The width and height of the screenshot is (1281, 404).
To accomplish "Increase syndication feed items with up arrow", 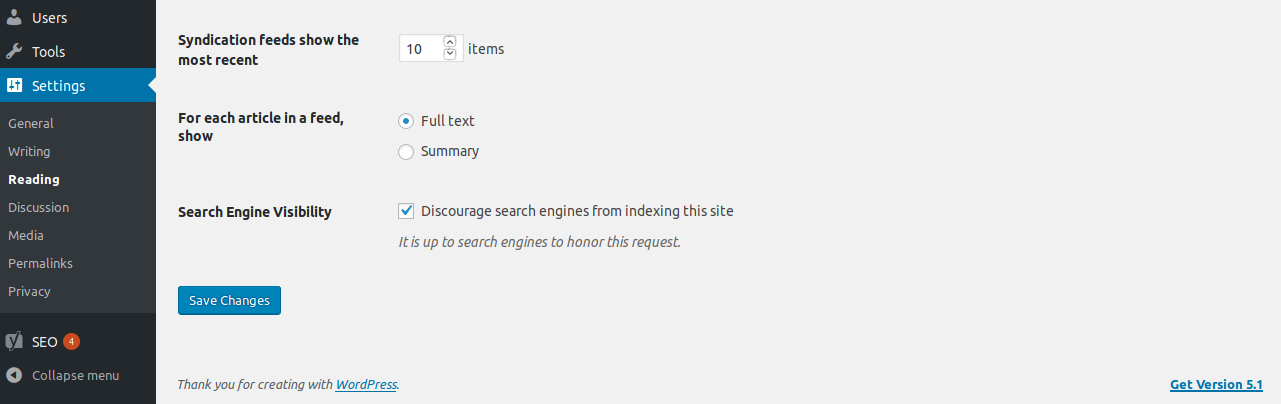I will pyautogui.click(x=450, y=42).
